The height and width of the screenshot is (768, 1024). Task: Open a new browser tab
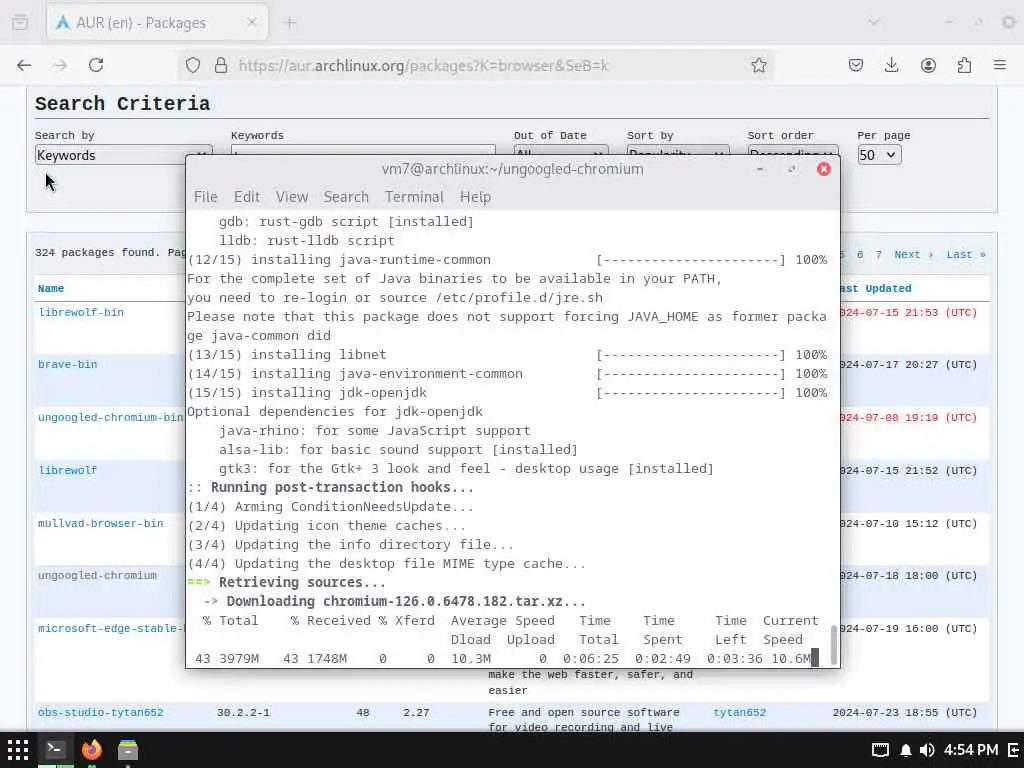click(291, 23)
